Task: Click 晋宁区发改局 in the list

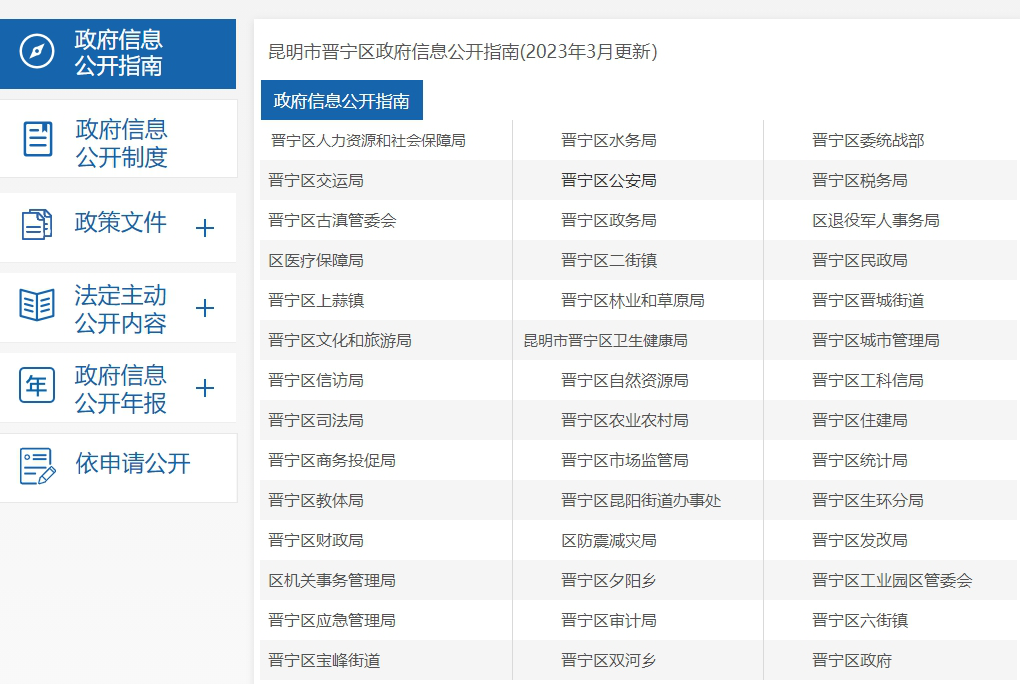Action: pyautogui.click(x=860, y=541)
